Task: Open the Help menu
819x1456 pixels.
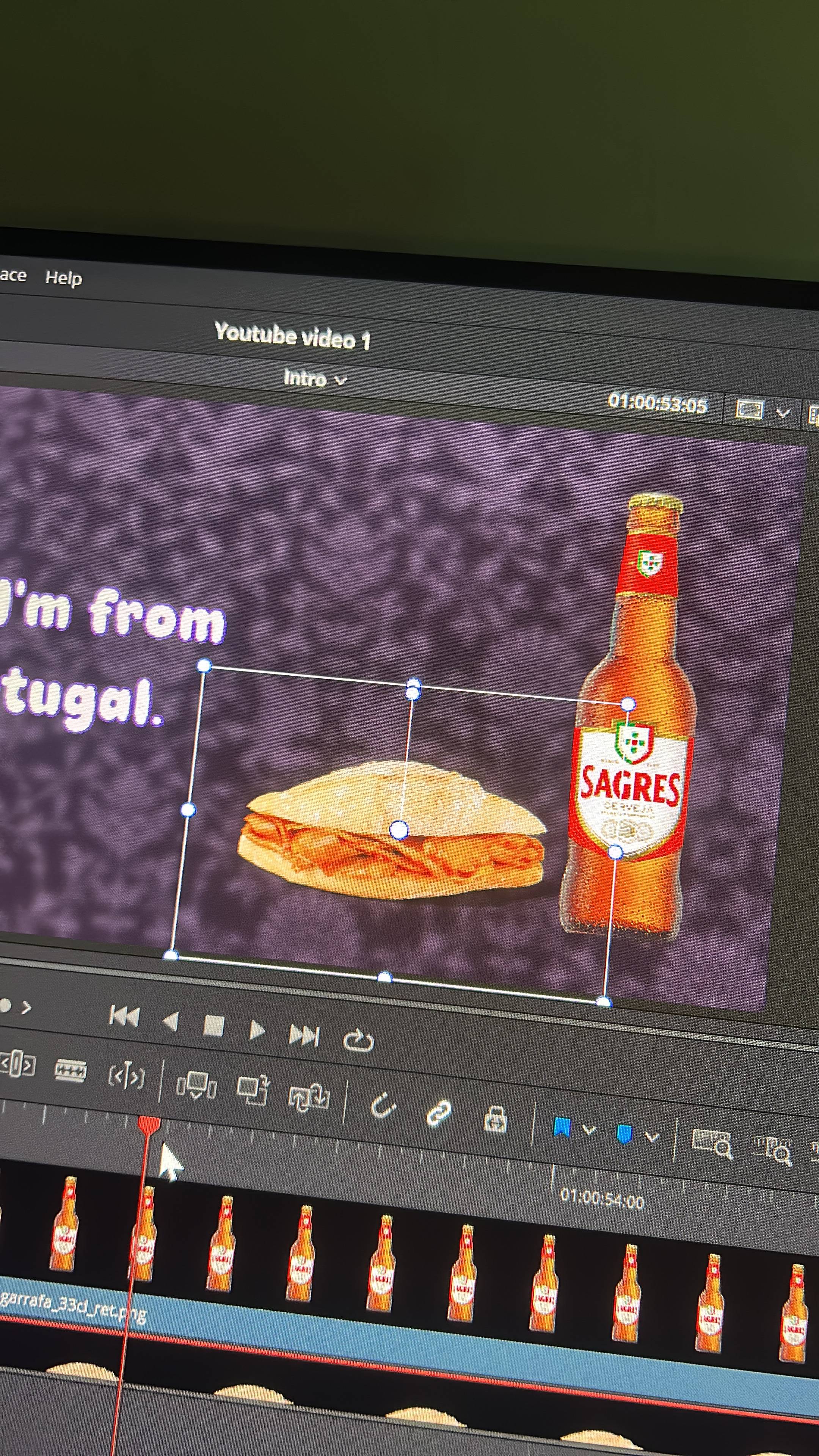Action: click(x=63, y=278)
